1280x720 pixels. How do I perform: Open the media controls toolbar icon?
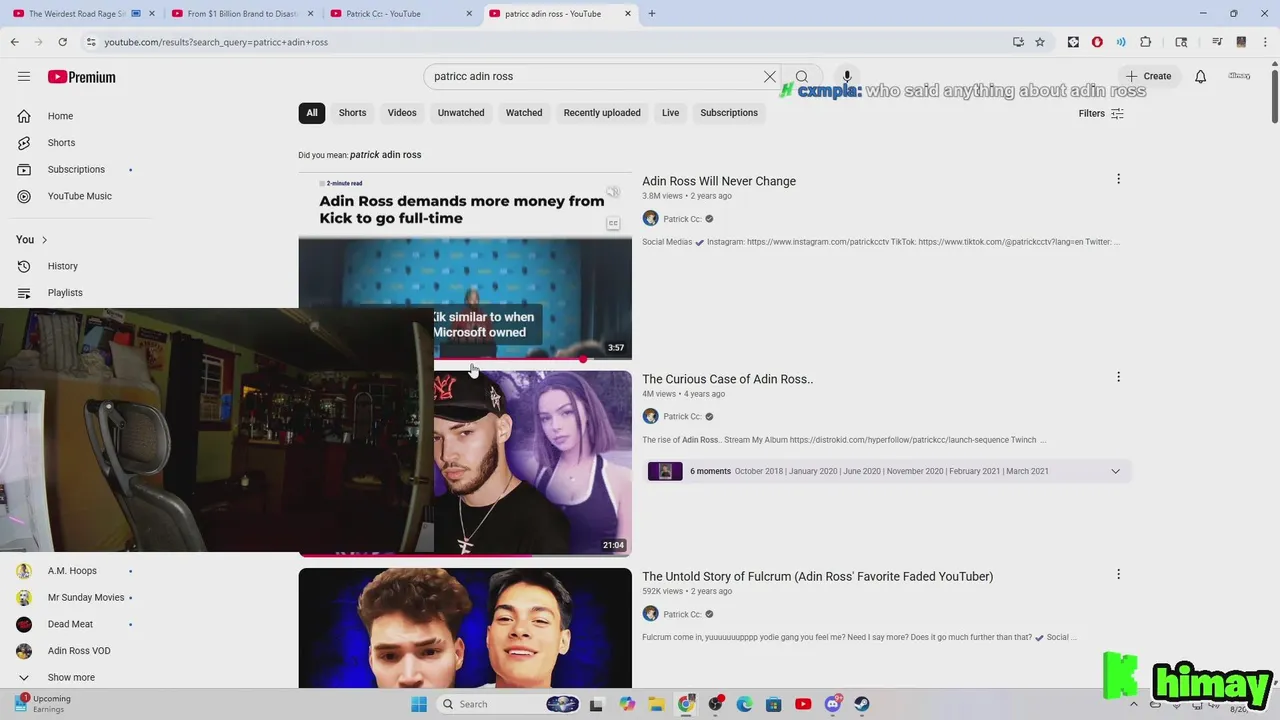coord(1217,42)
